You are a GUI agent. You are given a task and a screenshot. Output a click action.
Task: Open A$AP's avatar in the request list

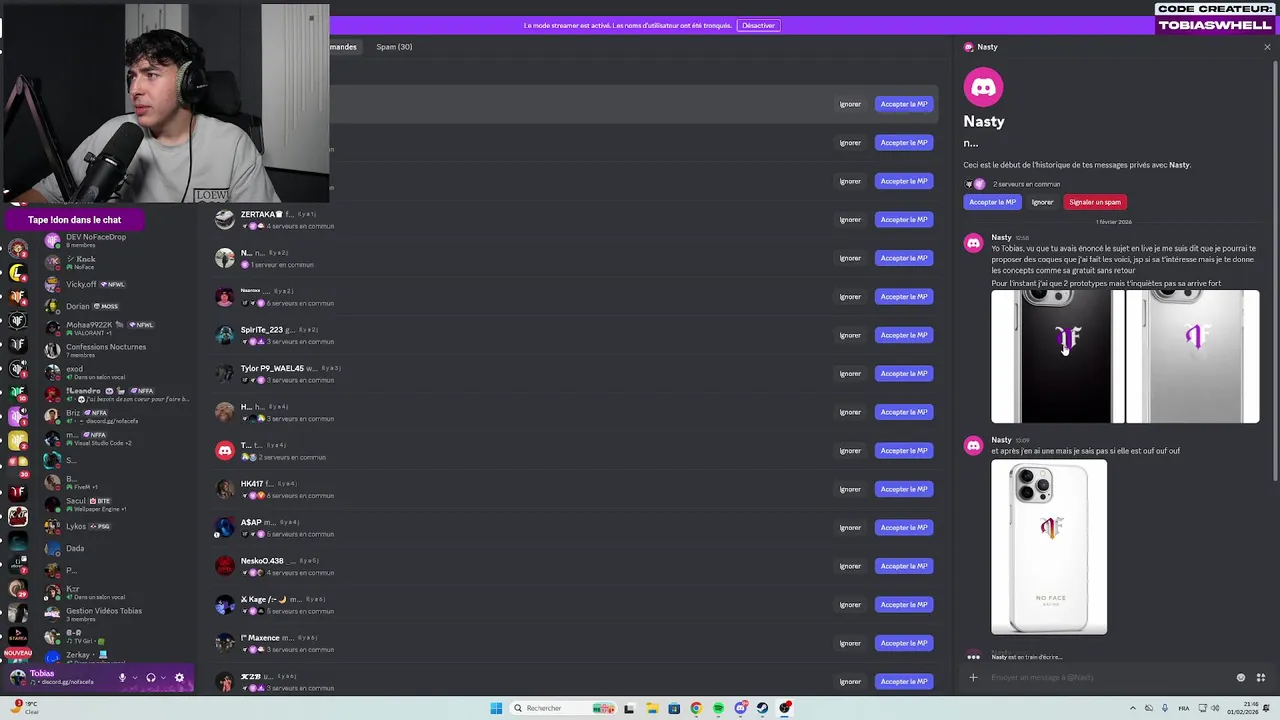(225, 527)
